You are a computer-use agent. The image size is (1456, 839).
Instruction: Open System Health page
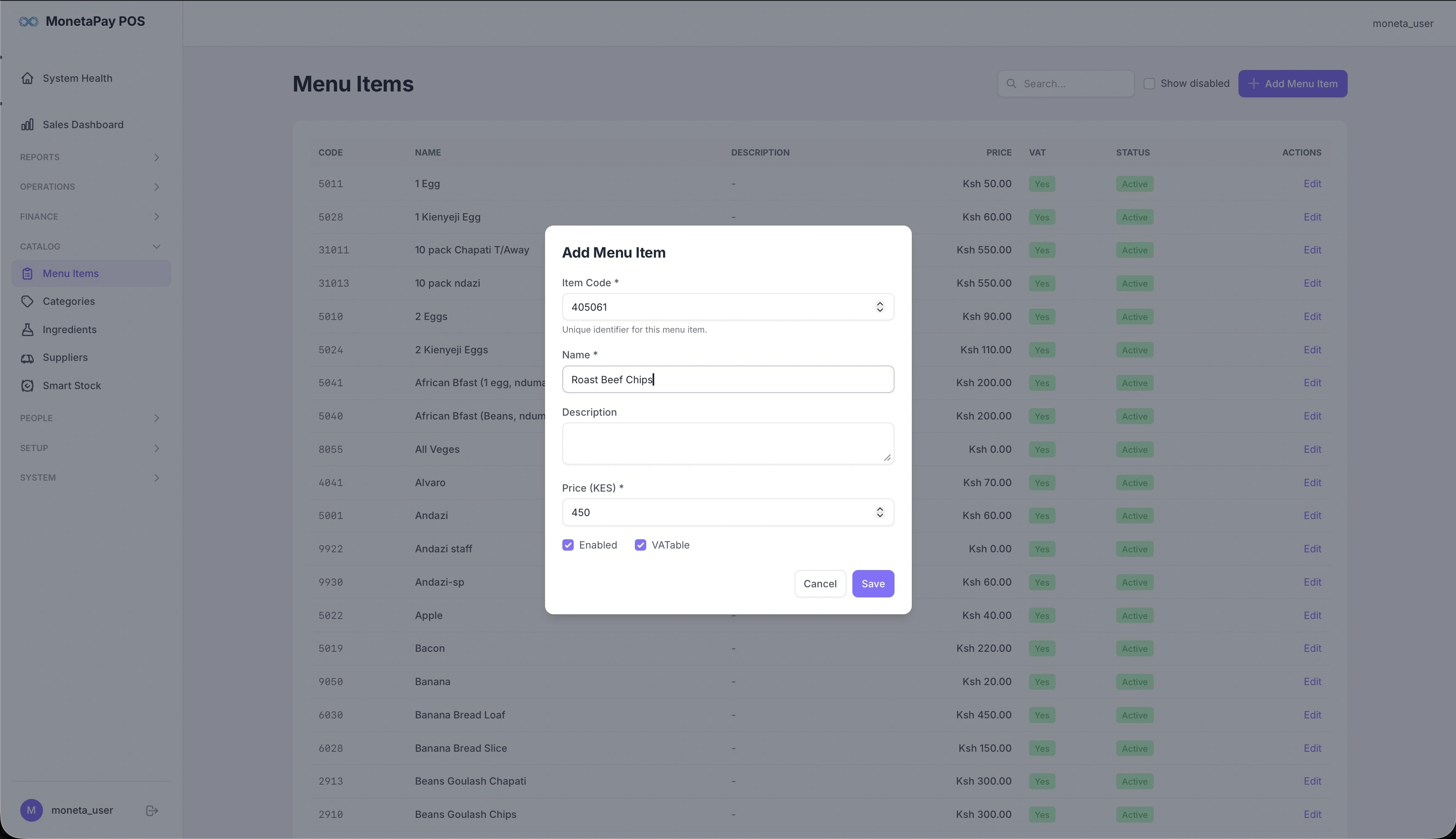[x=91, y=78]
